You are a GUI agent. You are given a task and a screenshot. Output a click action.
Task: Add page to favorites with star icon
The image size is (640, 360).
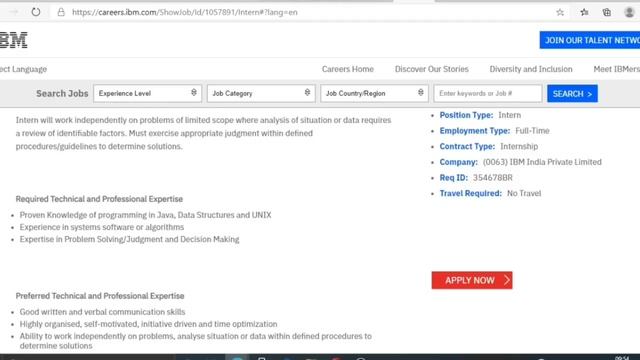click(x=560, y=12)
